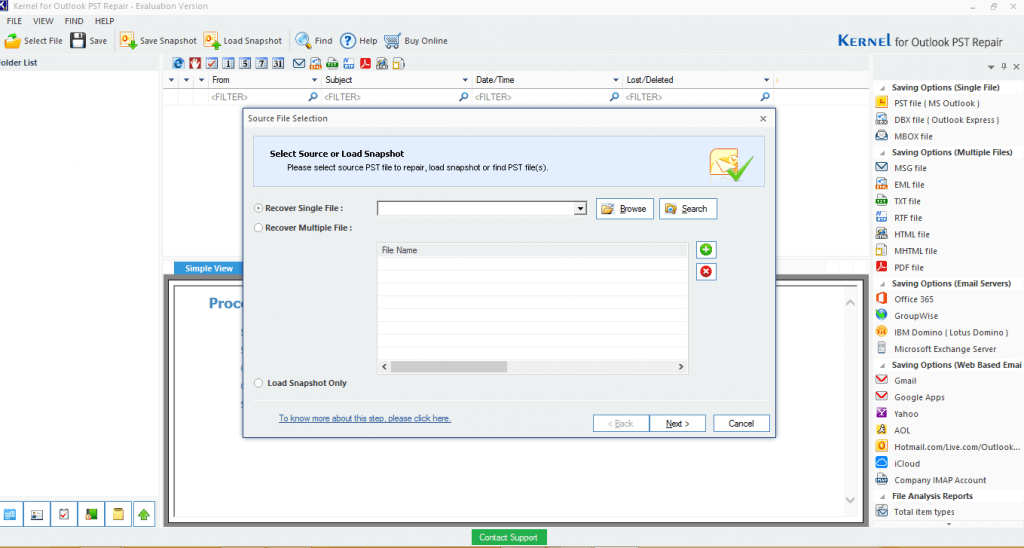Collapse Saving Options (Single File) section
Image resolution: width=1024 pixels, height=548 pixels.
point(883,88)
